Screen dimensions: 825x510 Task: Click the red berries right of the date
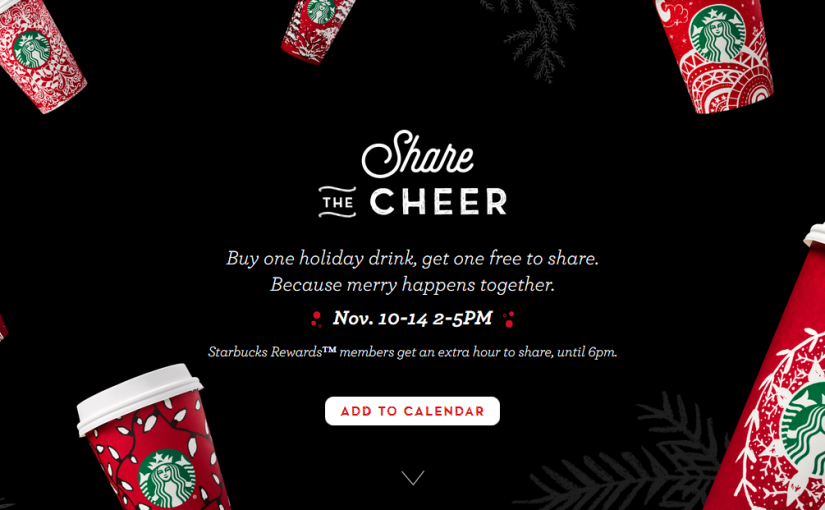point(508,319)
